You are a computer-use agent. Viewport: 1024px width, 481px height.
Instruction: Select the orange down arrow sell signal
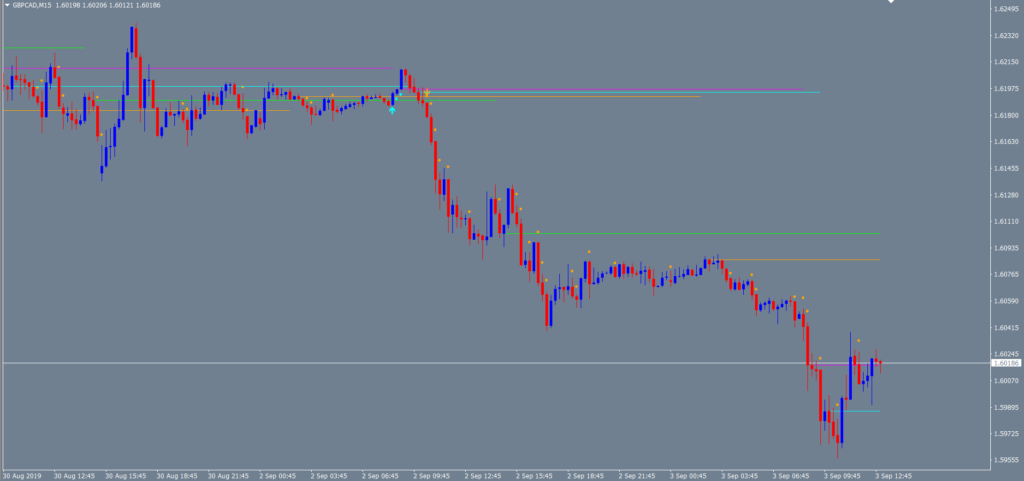point(426,93)
